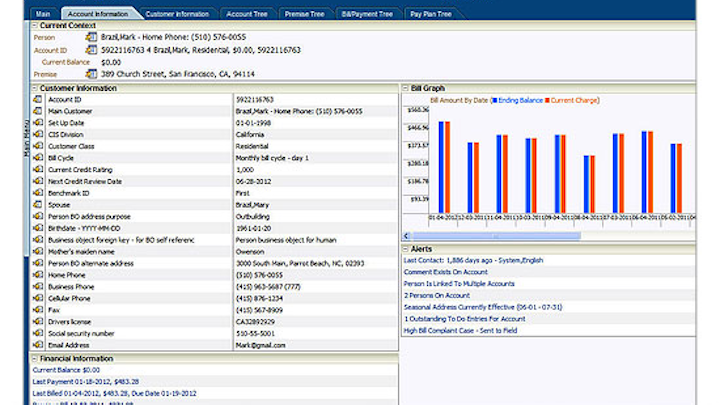Click the icon beside Person BO alternate address
The height and width of the screenshot is (405, 720).
tap(38, 263)
